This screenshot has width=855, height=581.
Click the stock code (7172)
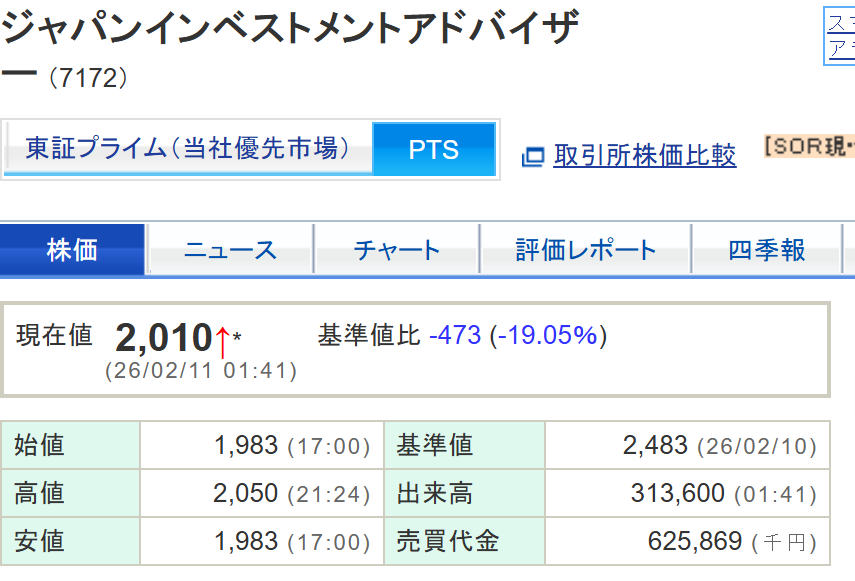pos(89,78)
